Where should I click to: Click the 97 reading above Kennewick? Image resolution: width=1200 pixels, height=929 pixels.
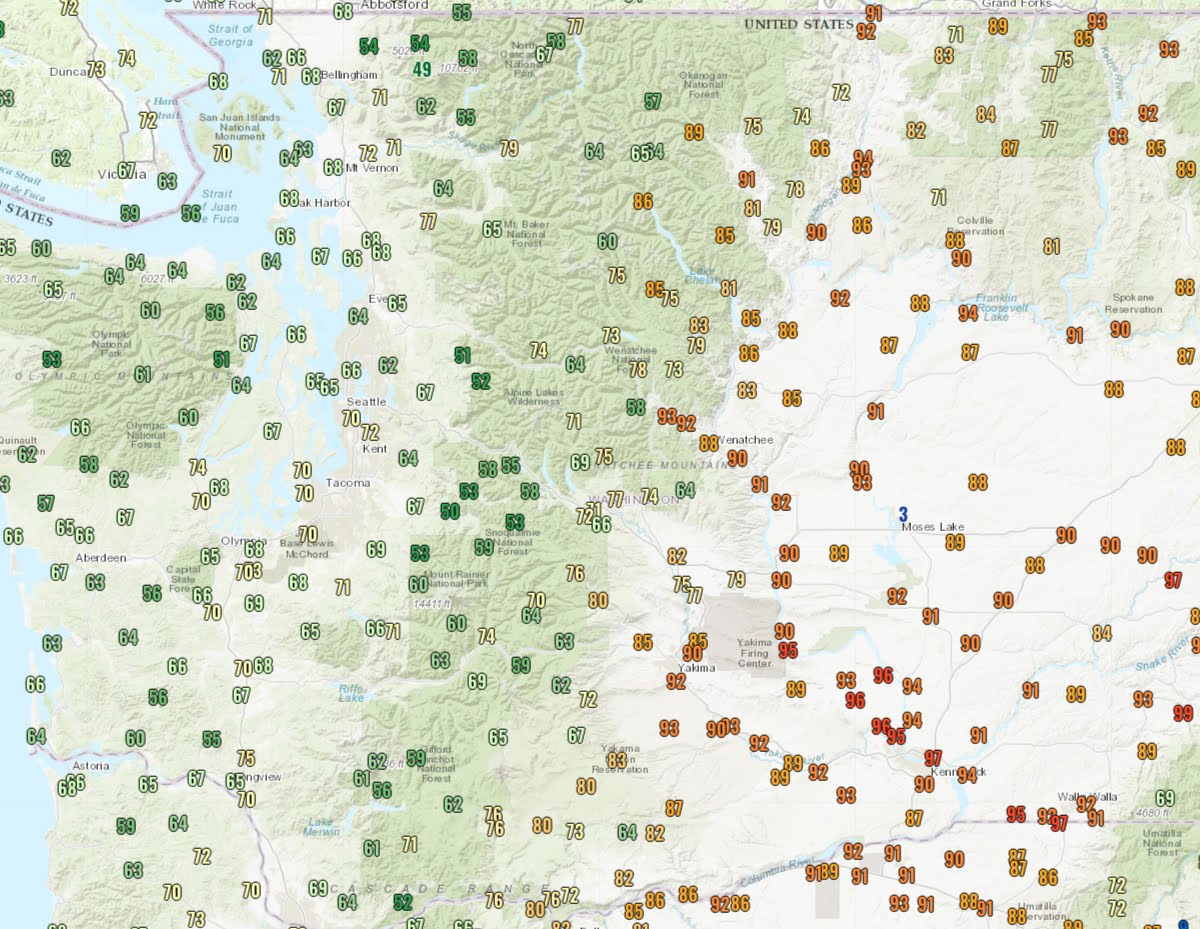(x=933, y=759)
